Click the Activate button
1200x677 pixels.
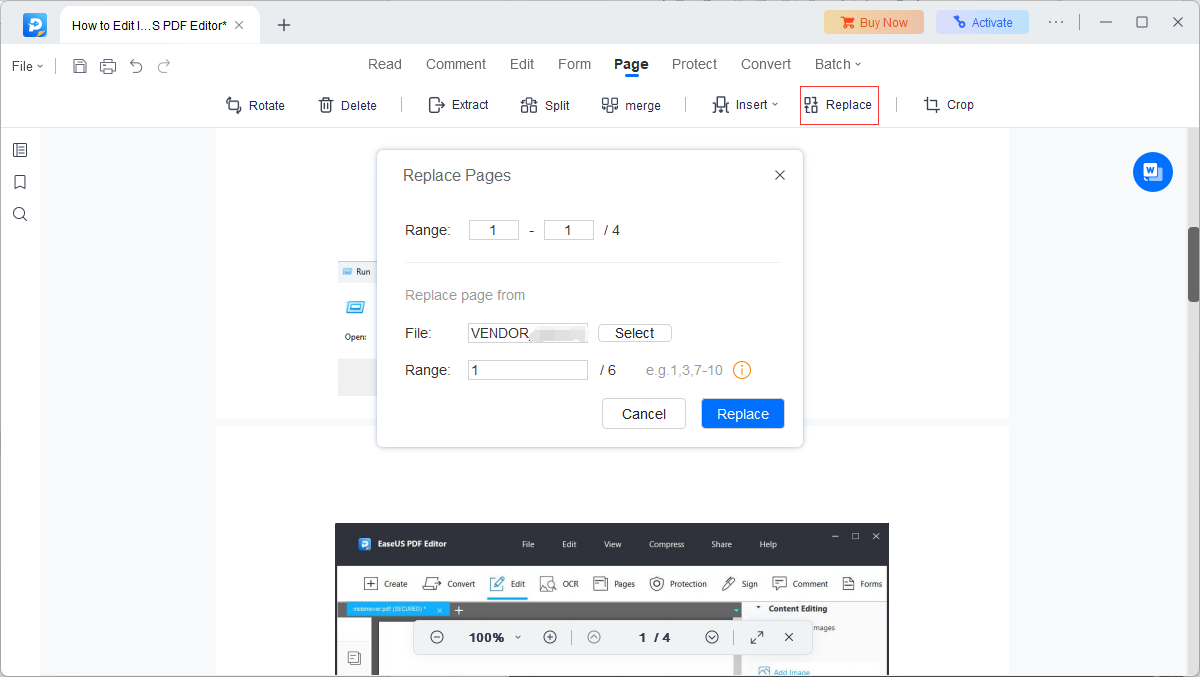pyautogui.click(x=982, y=22)
